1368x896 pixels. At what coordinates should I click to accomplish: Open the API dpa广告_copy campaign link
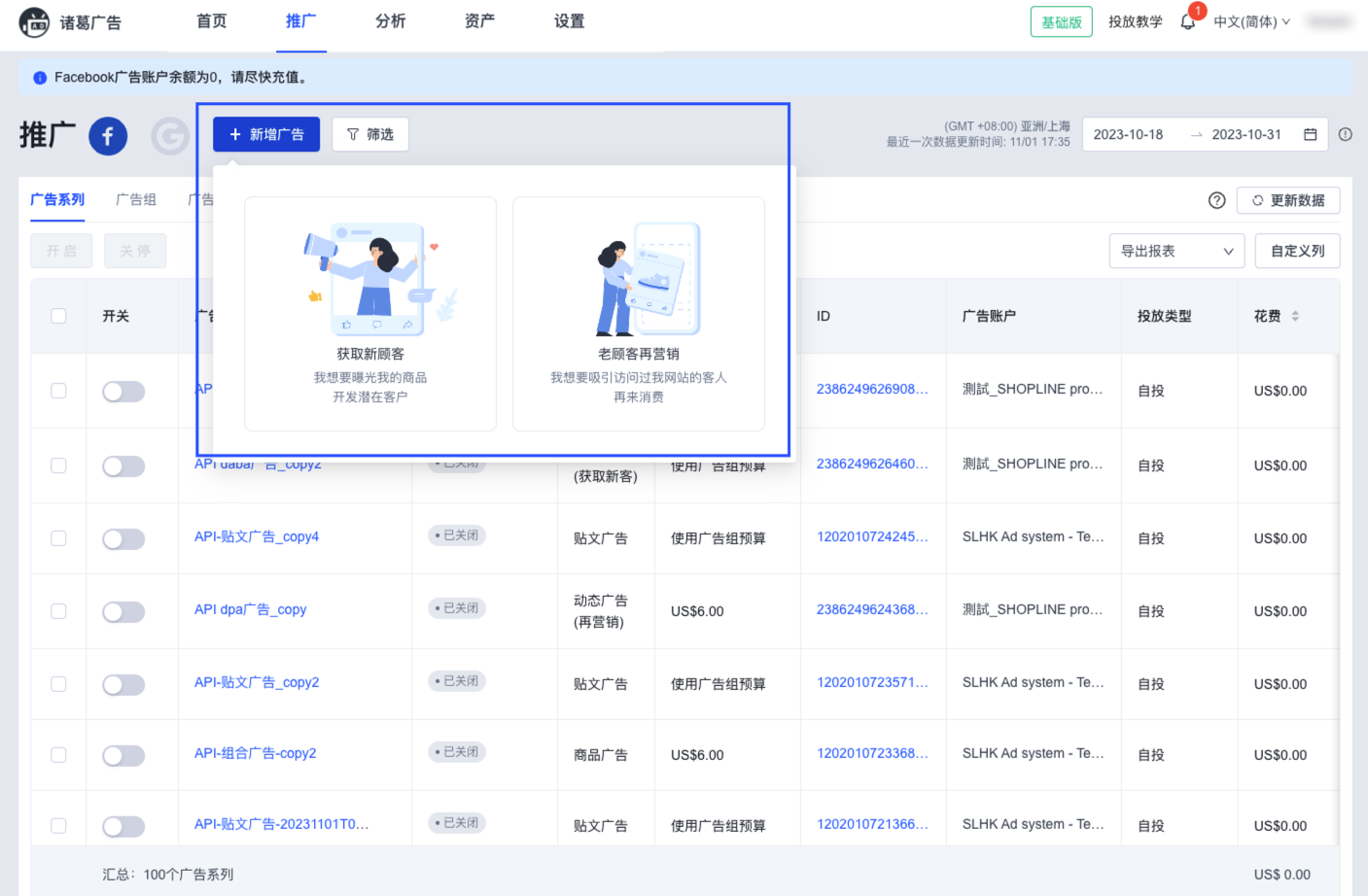(x=250, y=609)
